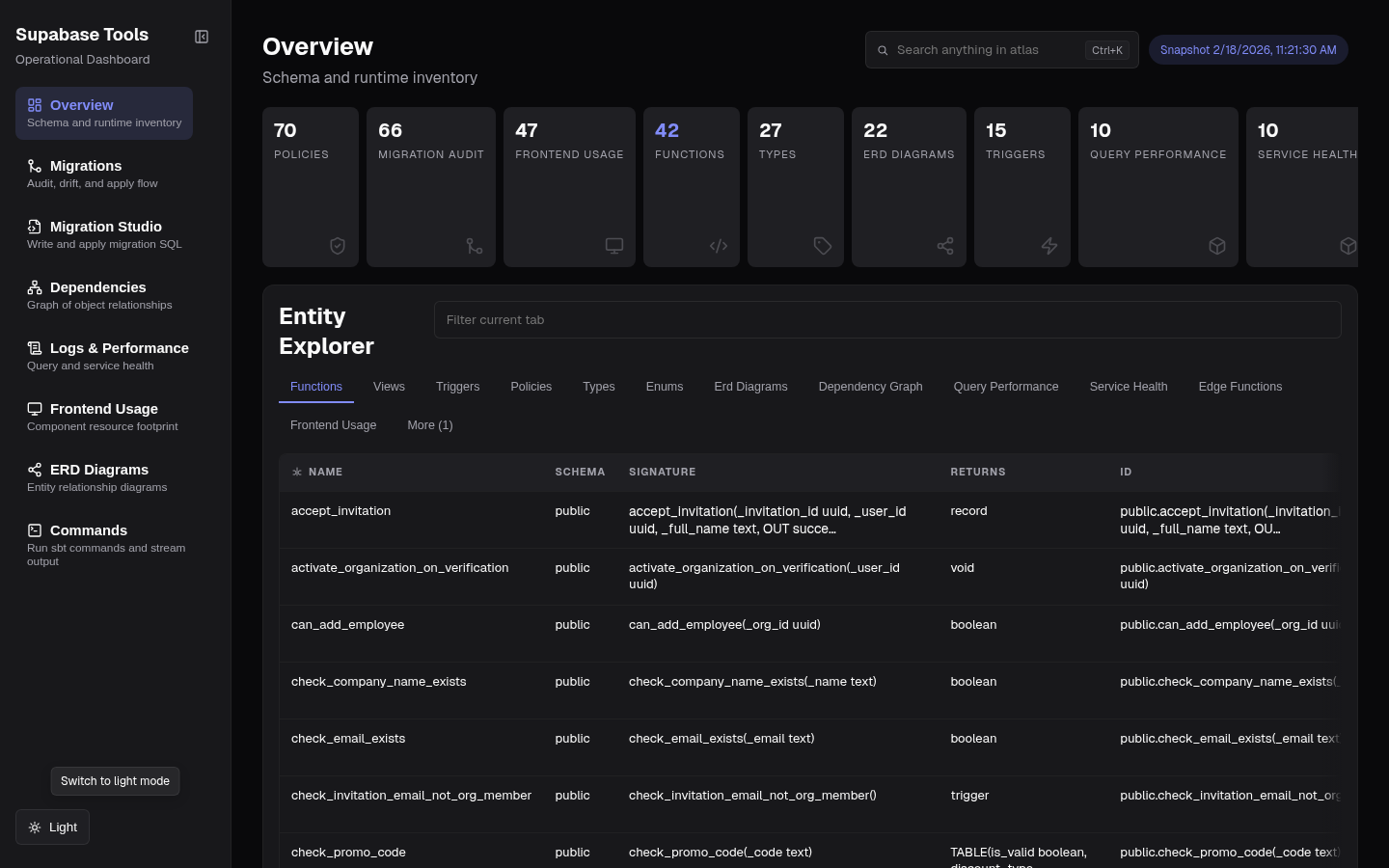The width and height of the screenshot is (1389, 868).
Task: Click the tag icon on the Types card
Action: coord(822,246)
